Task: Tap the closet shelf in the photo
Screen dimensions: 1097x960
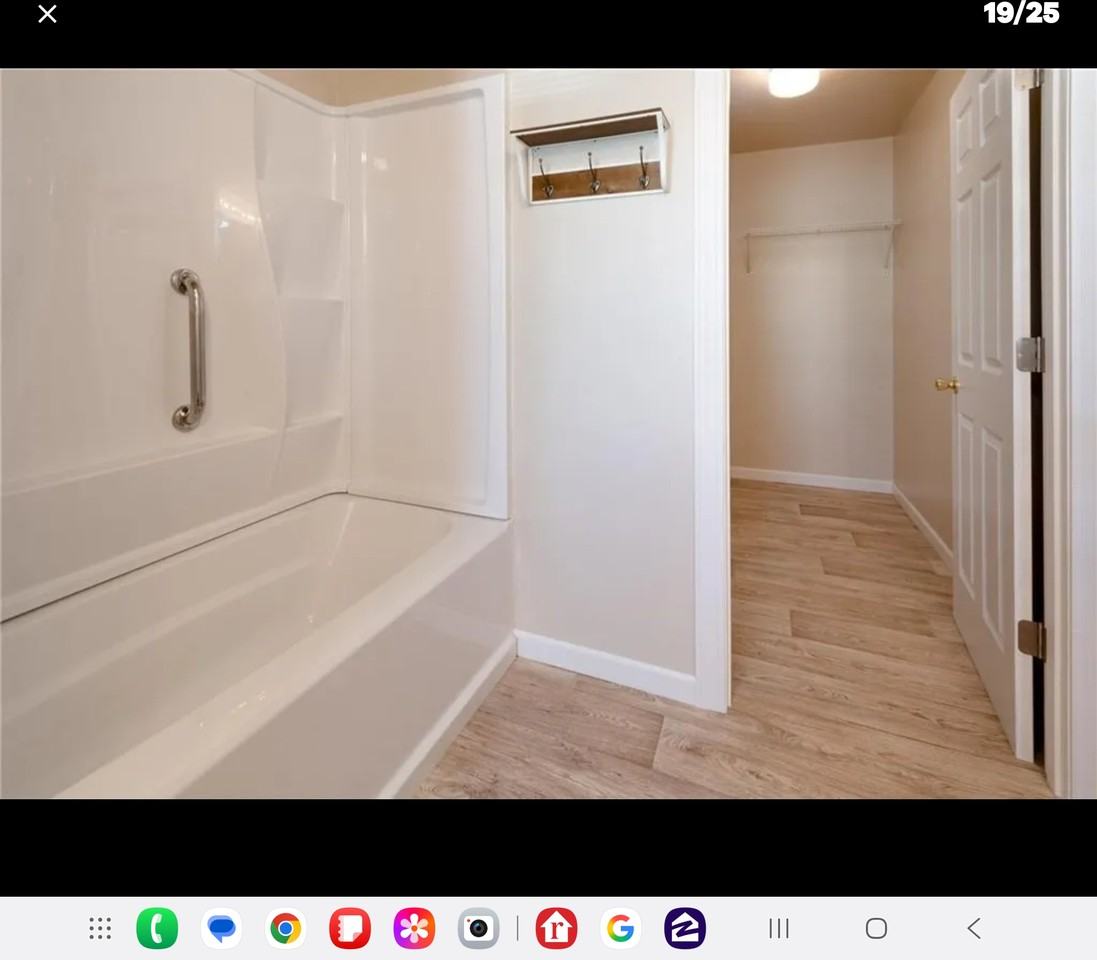Action: point(820,232)
